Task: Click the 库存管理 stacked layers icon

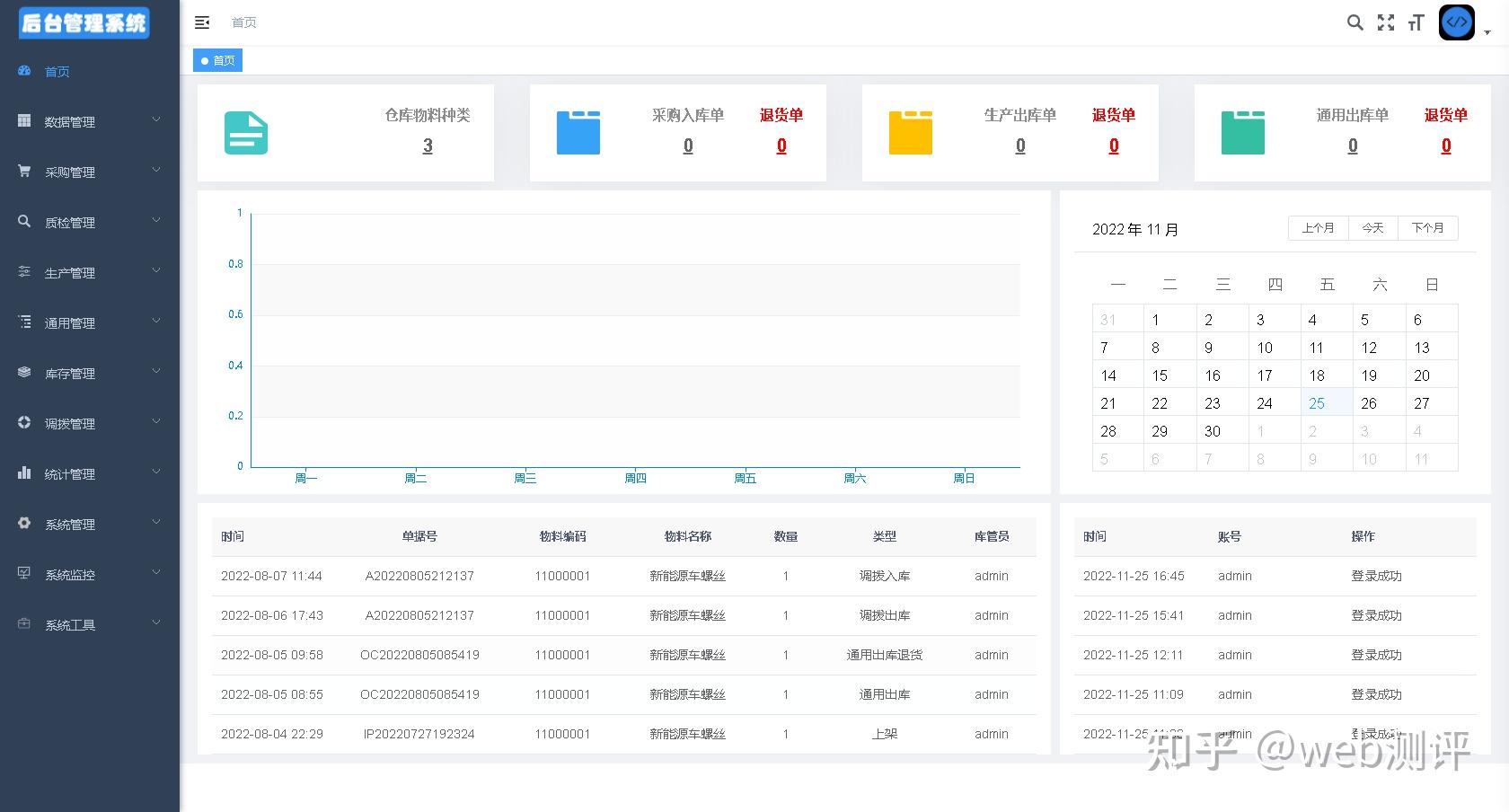Action: click(23, 372)
